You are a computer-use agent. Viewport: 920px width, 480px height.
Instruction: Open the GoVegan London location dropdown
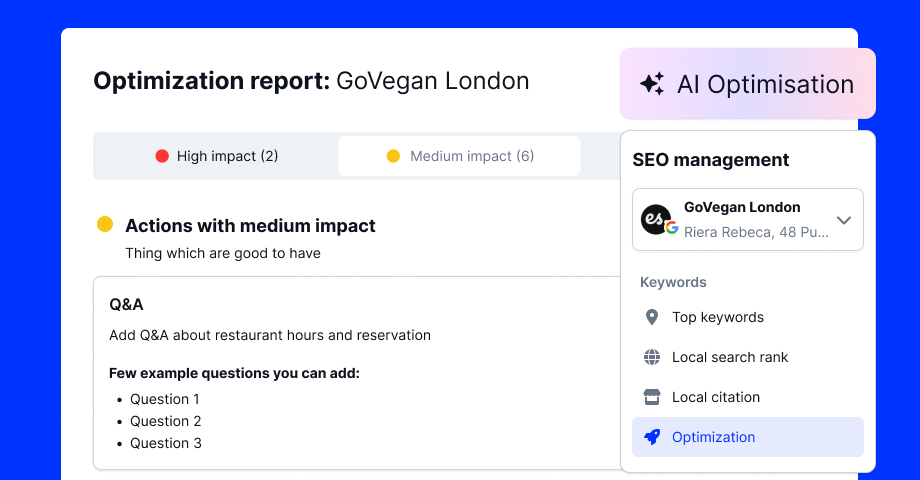coord(747,219)
